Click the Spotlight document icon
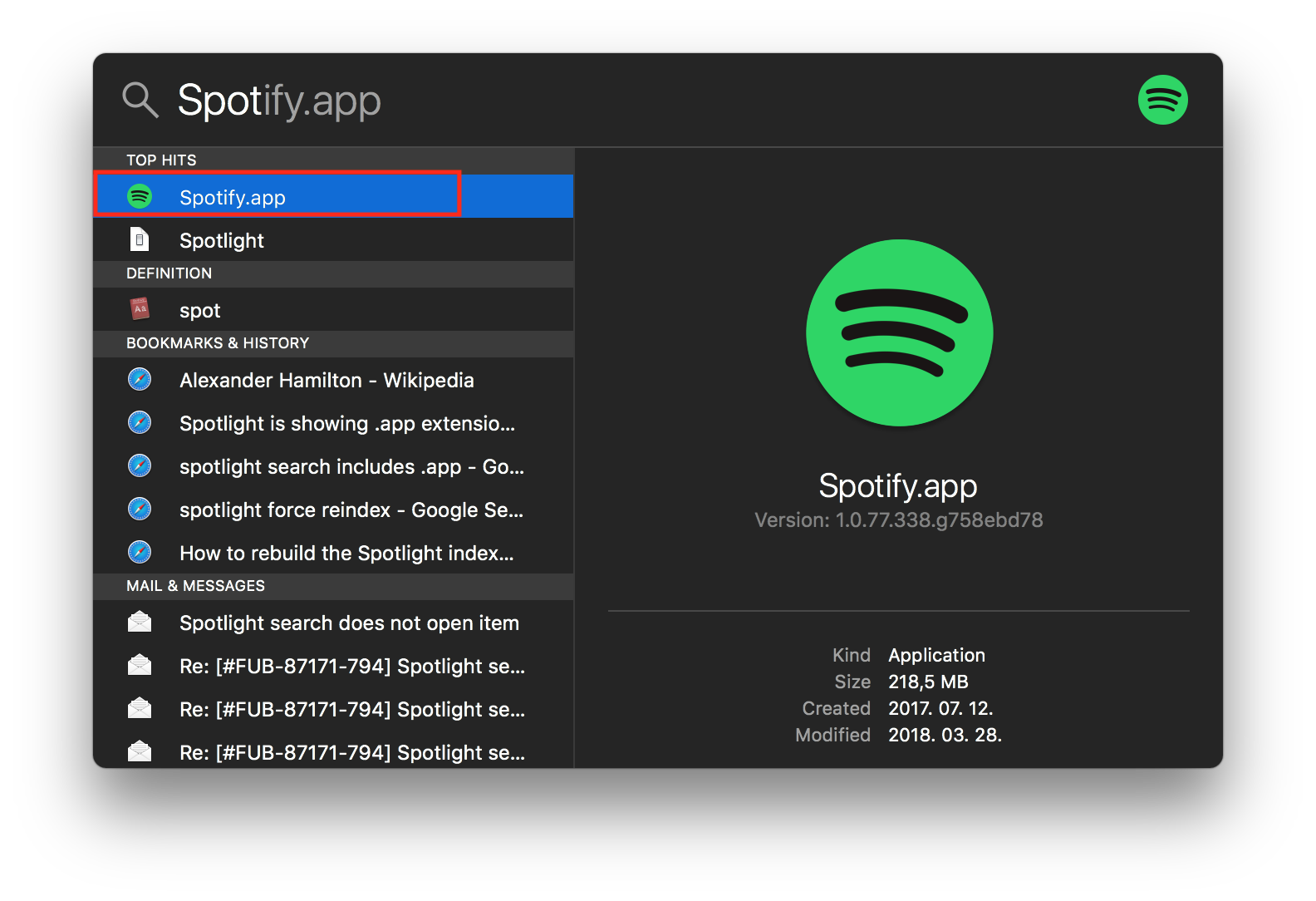 coord(140,239)
